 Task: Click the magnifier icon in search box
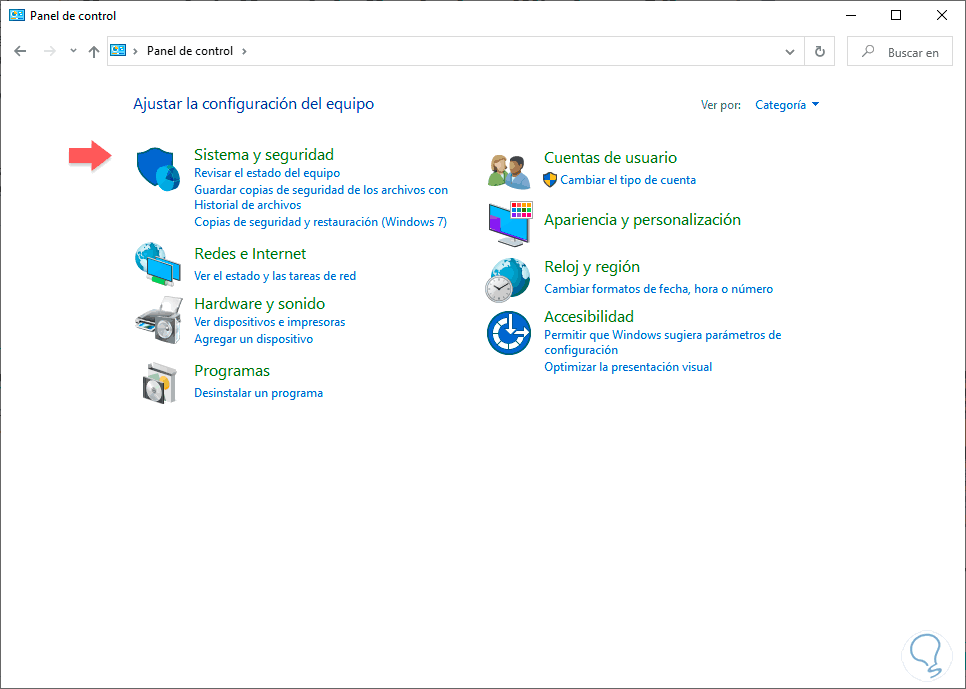(868, 51)
